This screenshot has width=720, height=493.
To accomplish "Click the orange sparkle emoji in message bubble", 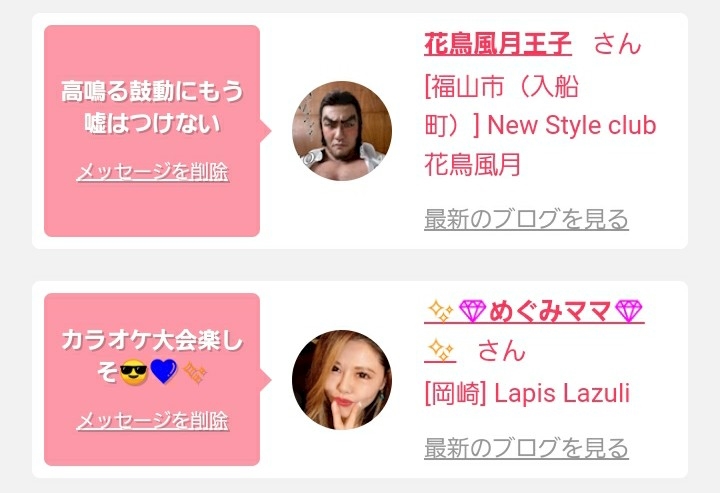I will [195, 372].
